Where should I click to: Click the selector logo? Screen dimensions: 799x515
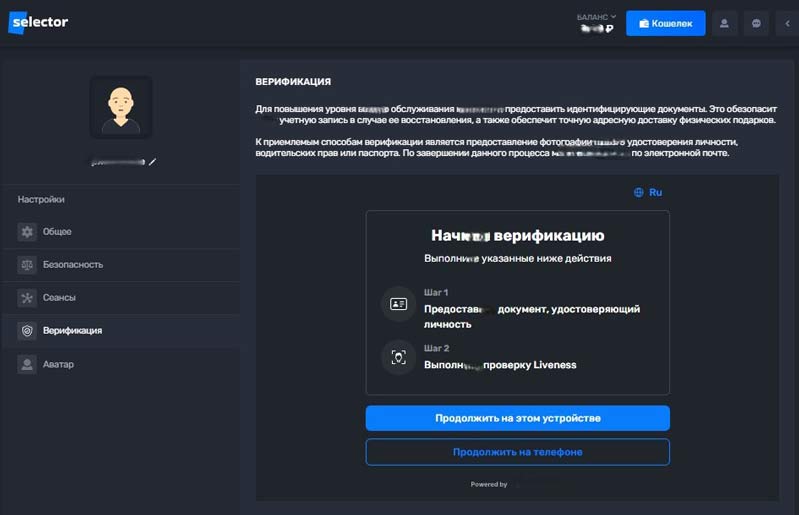coord(38,22)
